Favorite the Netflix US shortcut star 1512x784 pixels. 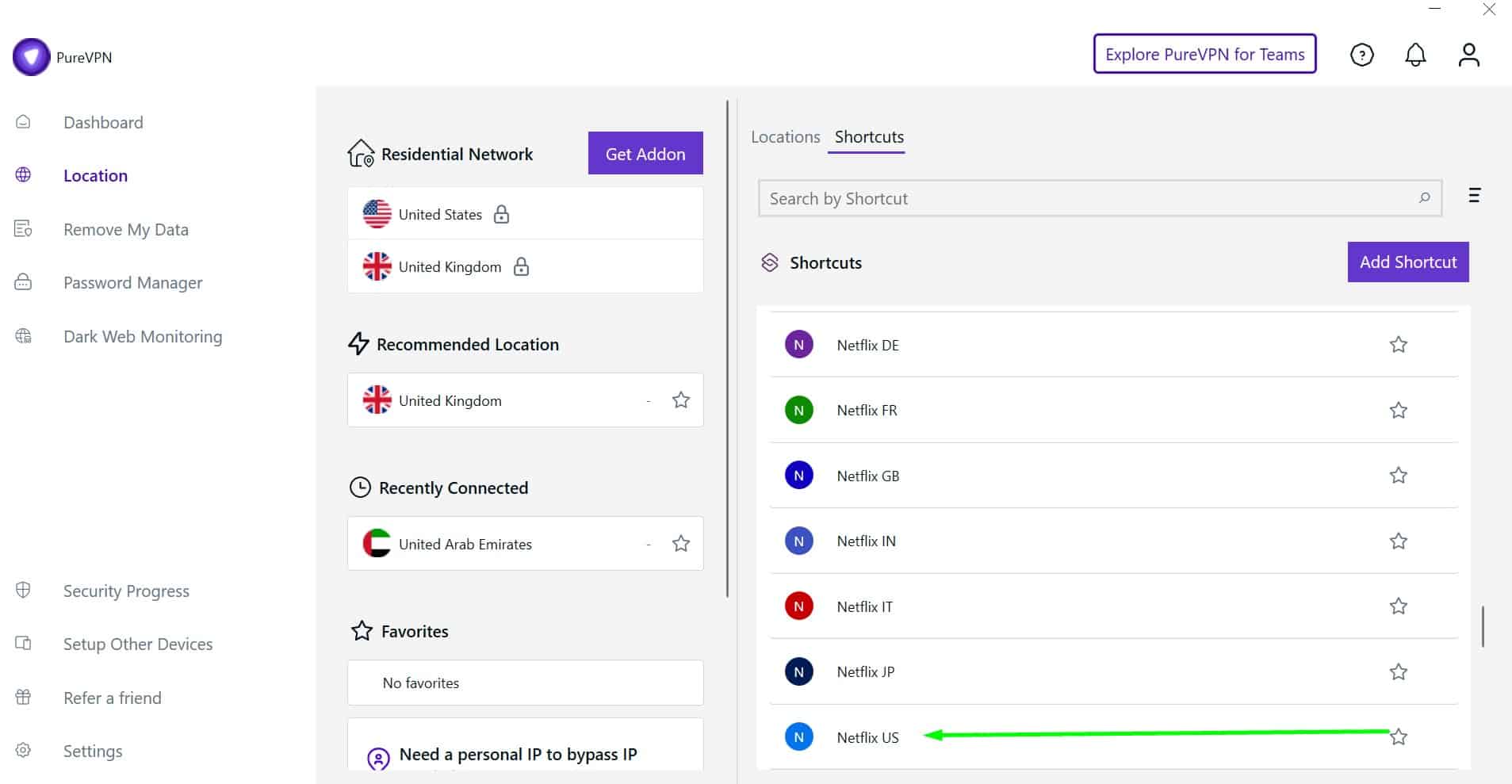point(1398,737)
